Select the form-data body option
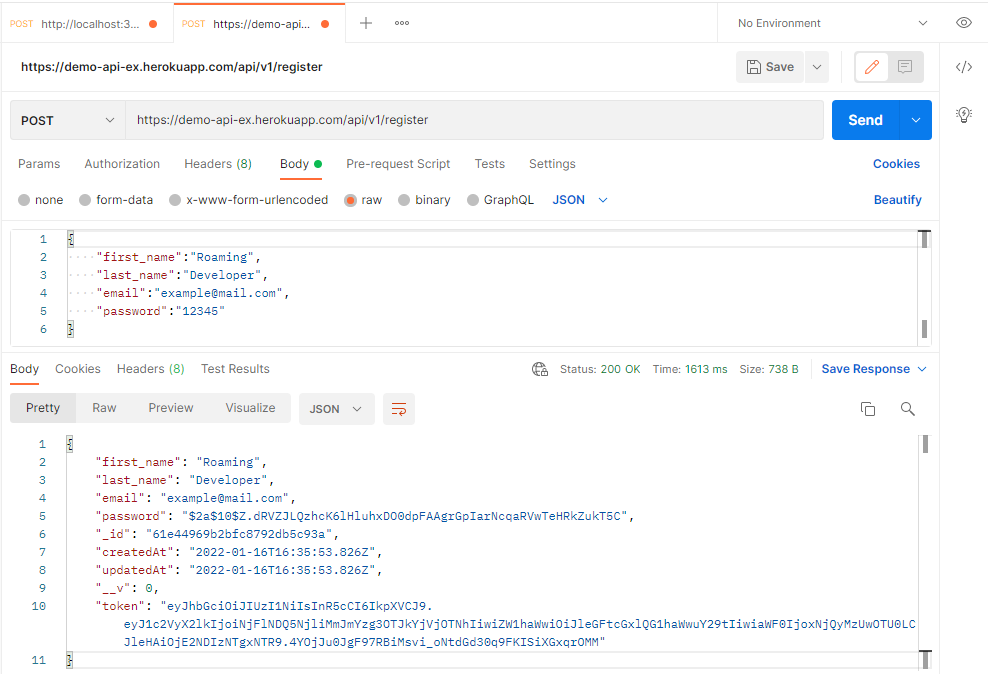This screenshot has width=988, height=674. pos(116,200)
